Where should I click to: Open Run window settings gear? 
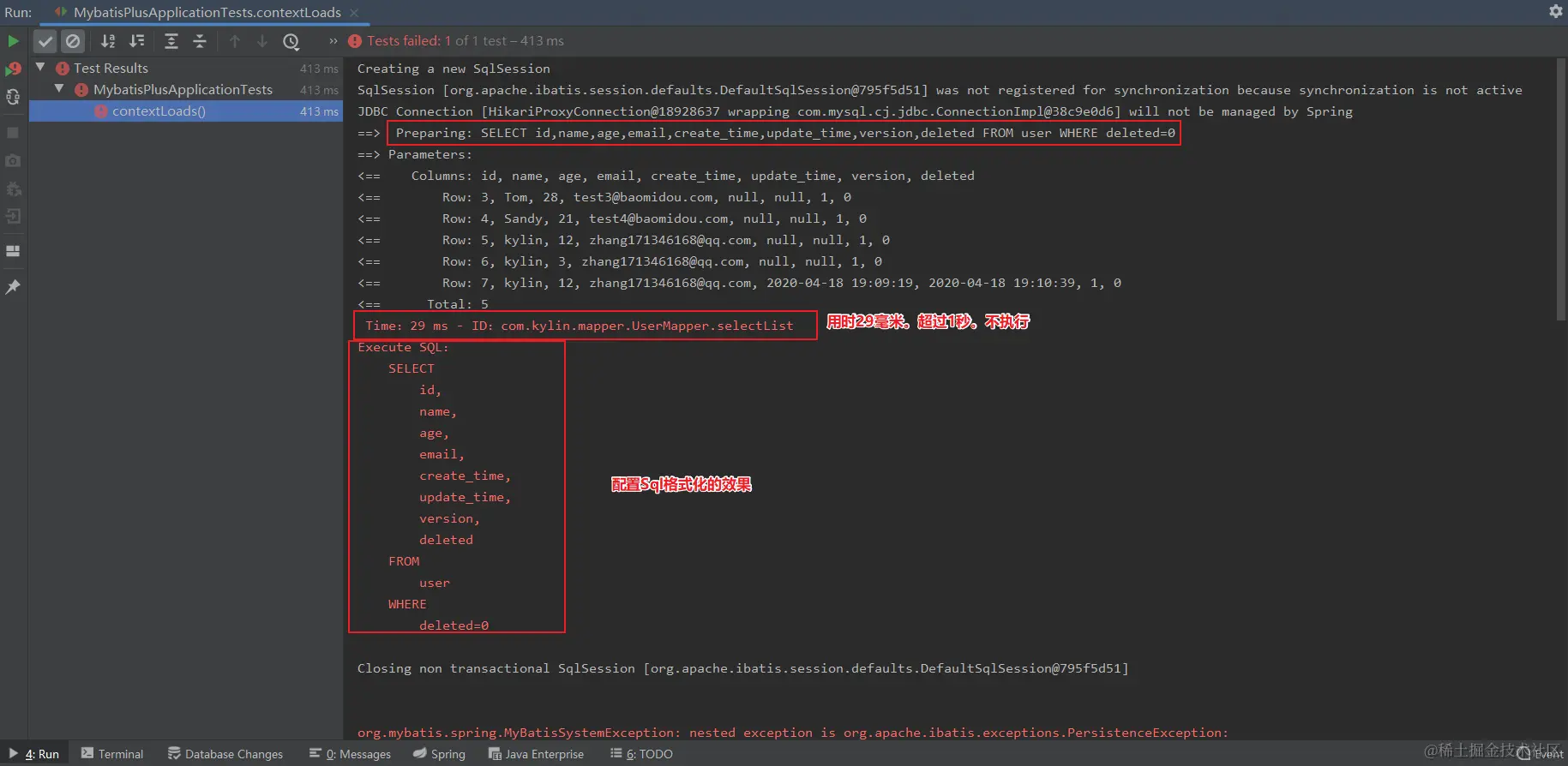point(1556,11)
